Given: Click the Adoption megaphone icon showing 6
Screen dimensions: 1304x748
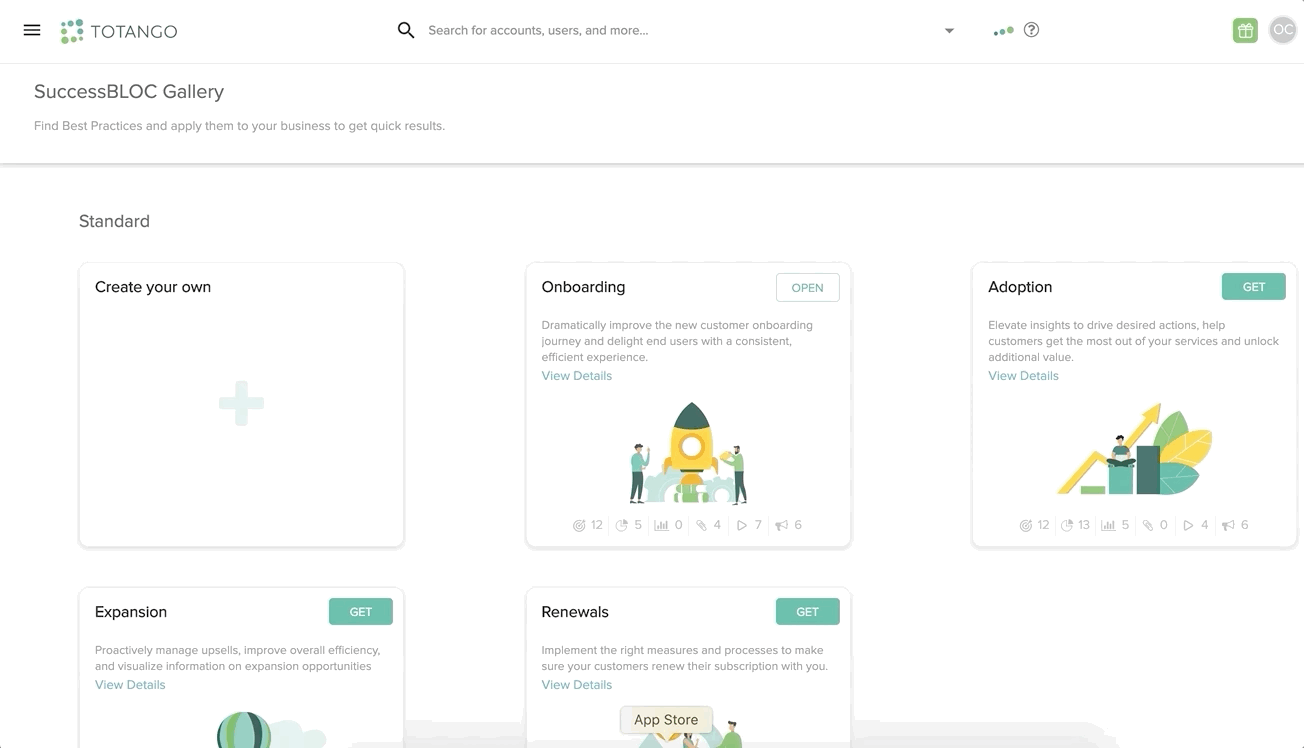Looking at the screenshot, I should click(x=1228, y=525).
